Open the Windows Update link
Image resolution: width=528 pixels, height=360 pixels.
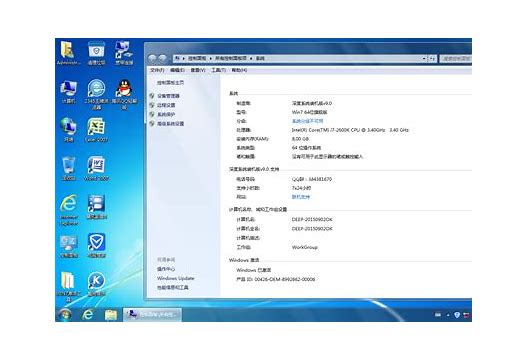[175, 278]
